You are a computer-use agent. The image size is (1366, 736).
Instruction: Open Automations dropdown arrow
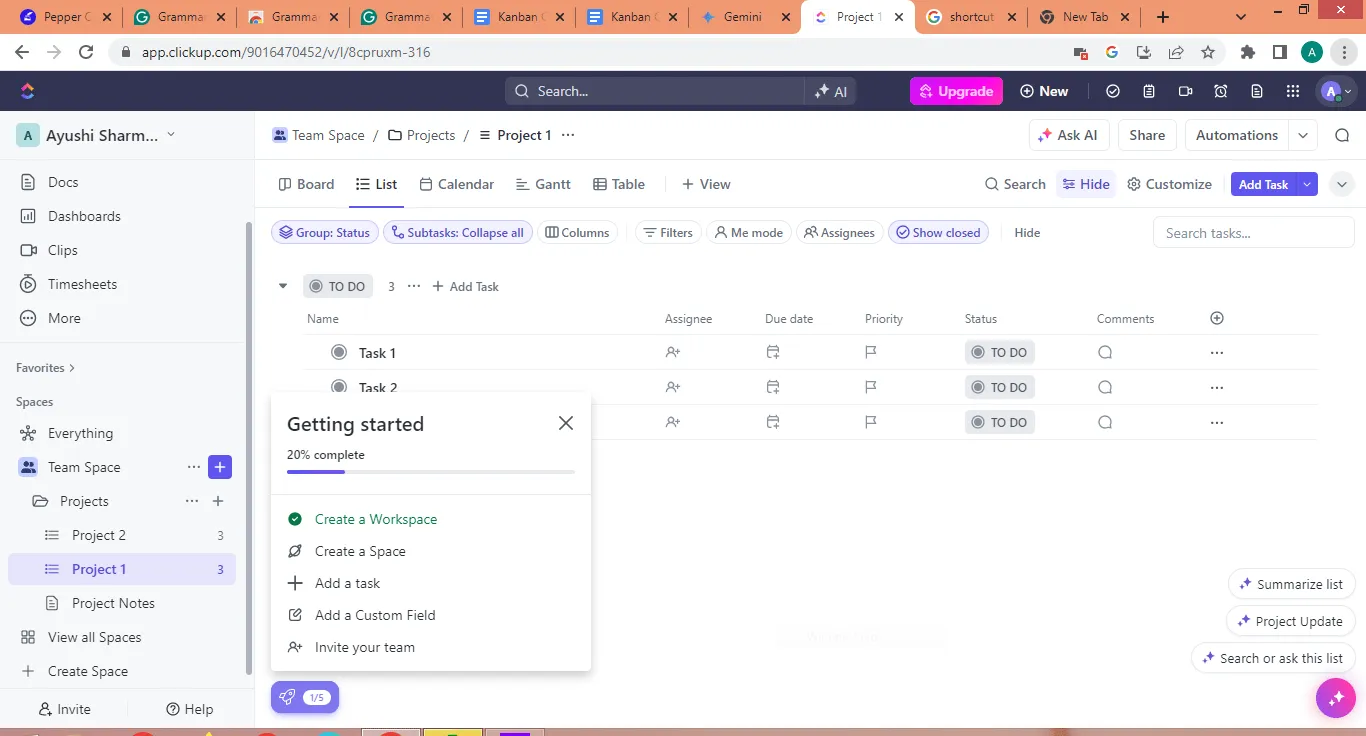(x=1303, y=135)
